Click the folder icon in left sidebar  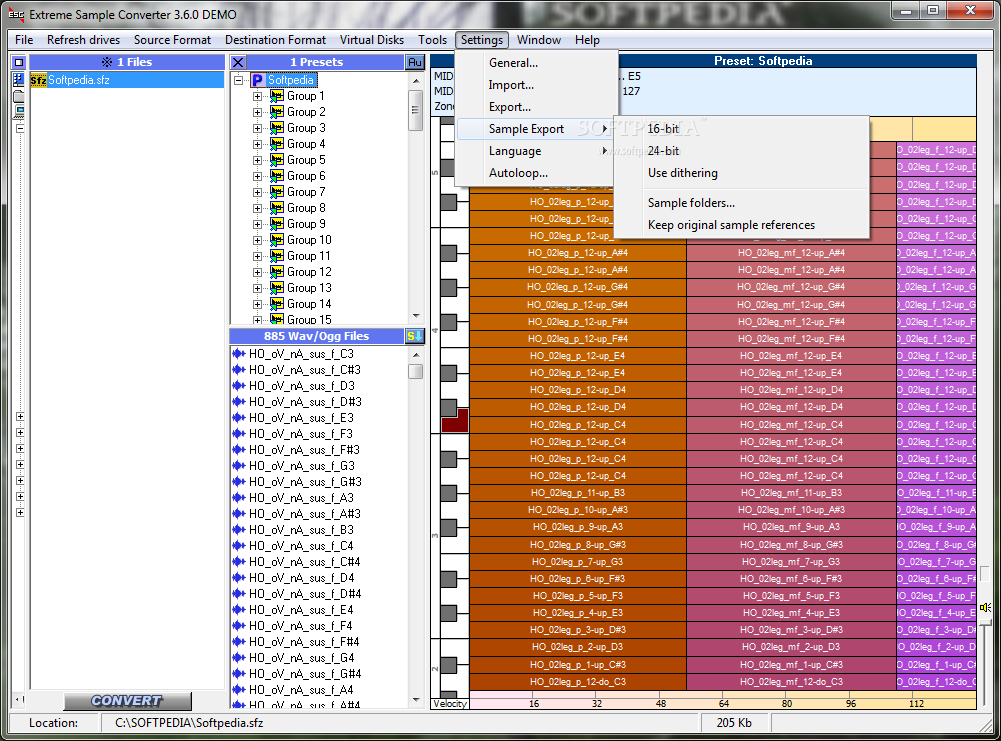tap(19, 96)
